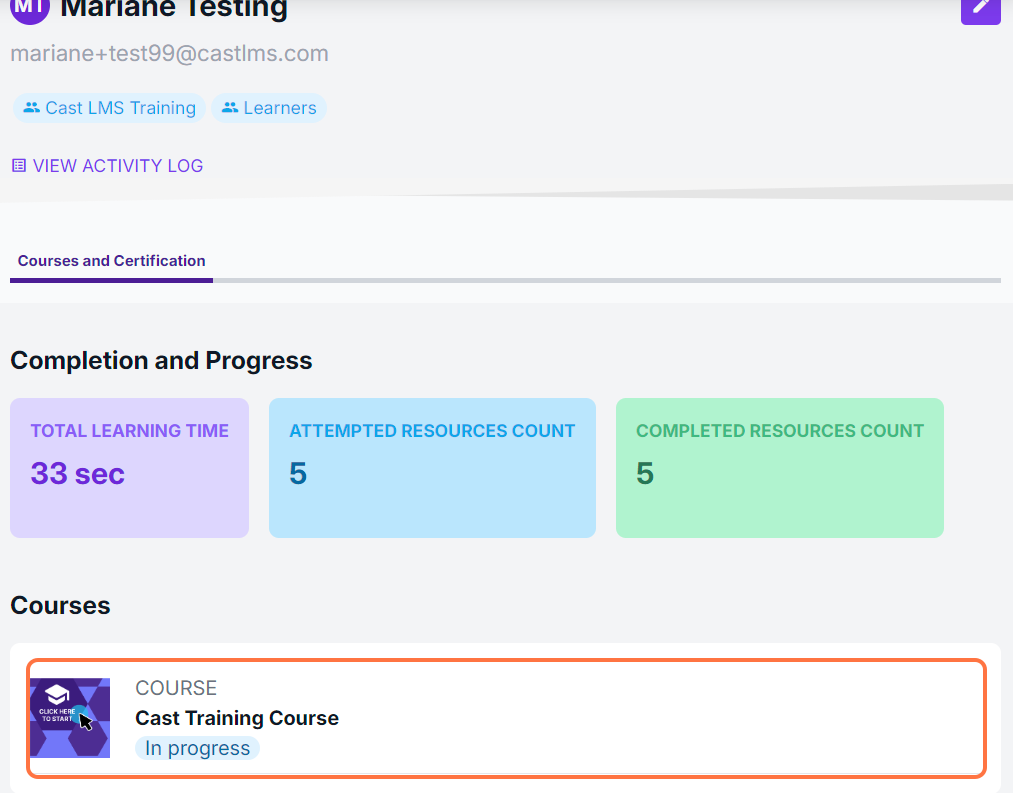
Task: Click the user email address text
Action: click(169, 54)
